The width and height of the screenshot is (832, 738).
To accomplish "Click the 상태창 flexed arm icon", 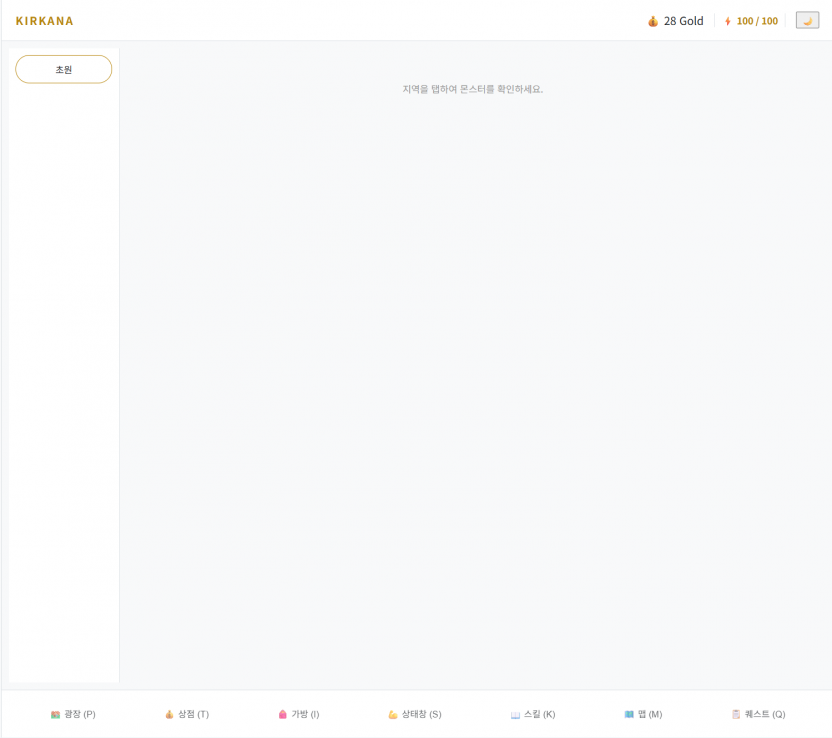I will (393, 715).
